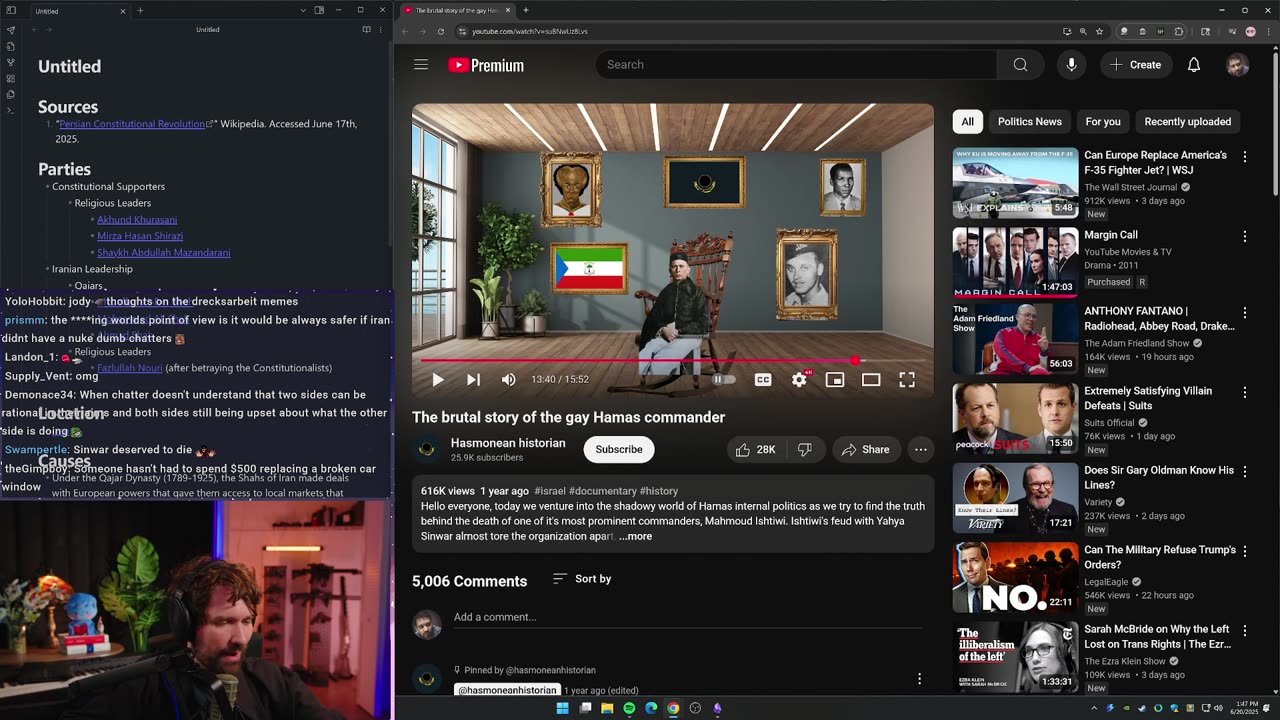
Task: Select the All filter chip
Action: pyautogui.click(x=968, y=122)
